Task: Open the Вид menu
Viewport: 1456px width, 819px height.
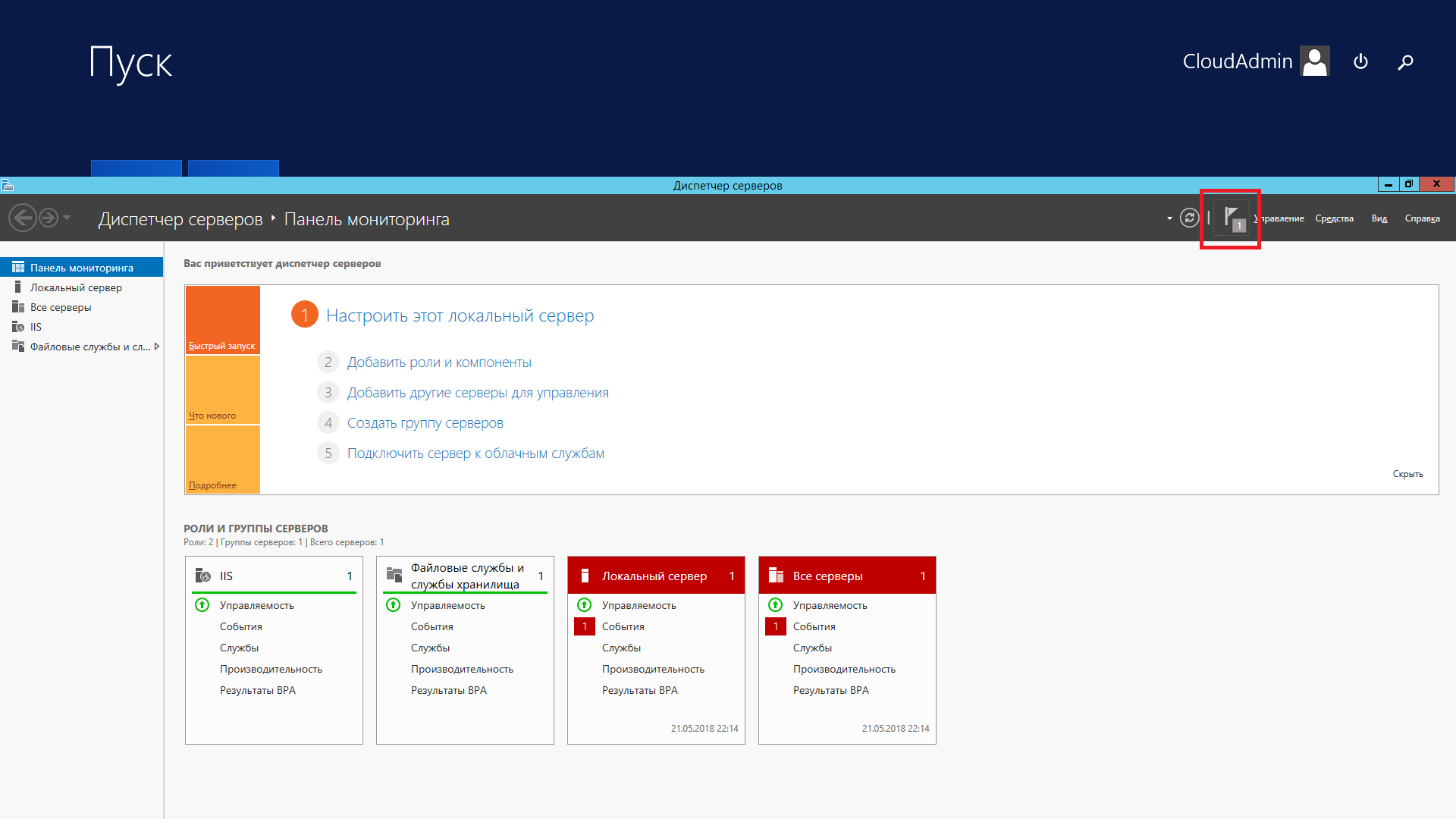Action: tap(1379, 218)
